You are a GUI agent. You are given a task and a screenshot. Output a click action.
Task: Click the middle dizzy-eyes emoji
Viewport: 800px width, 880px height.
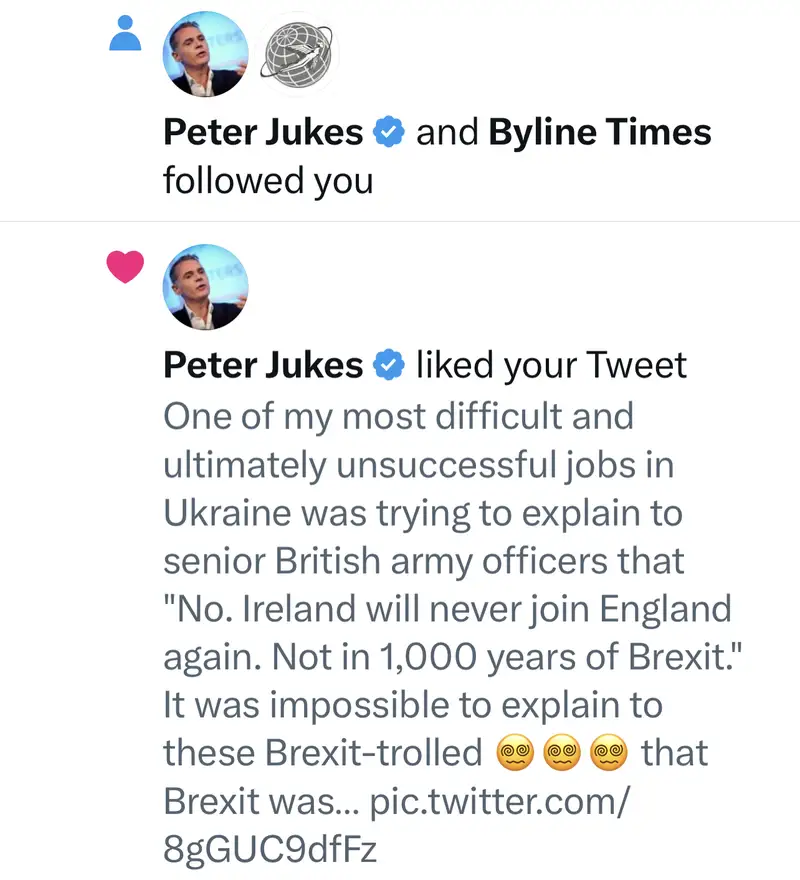pyautogui.click(x=562, y=754)
